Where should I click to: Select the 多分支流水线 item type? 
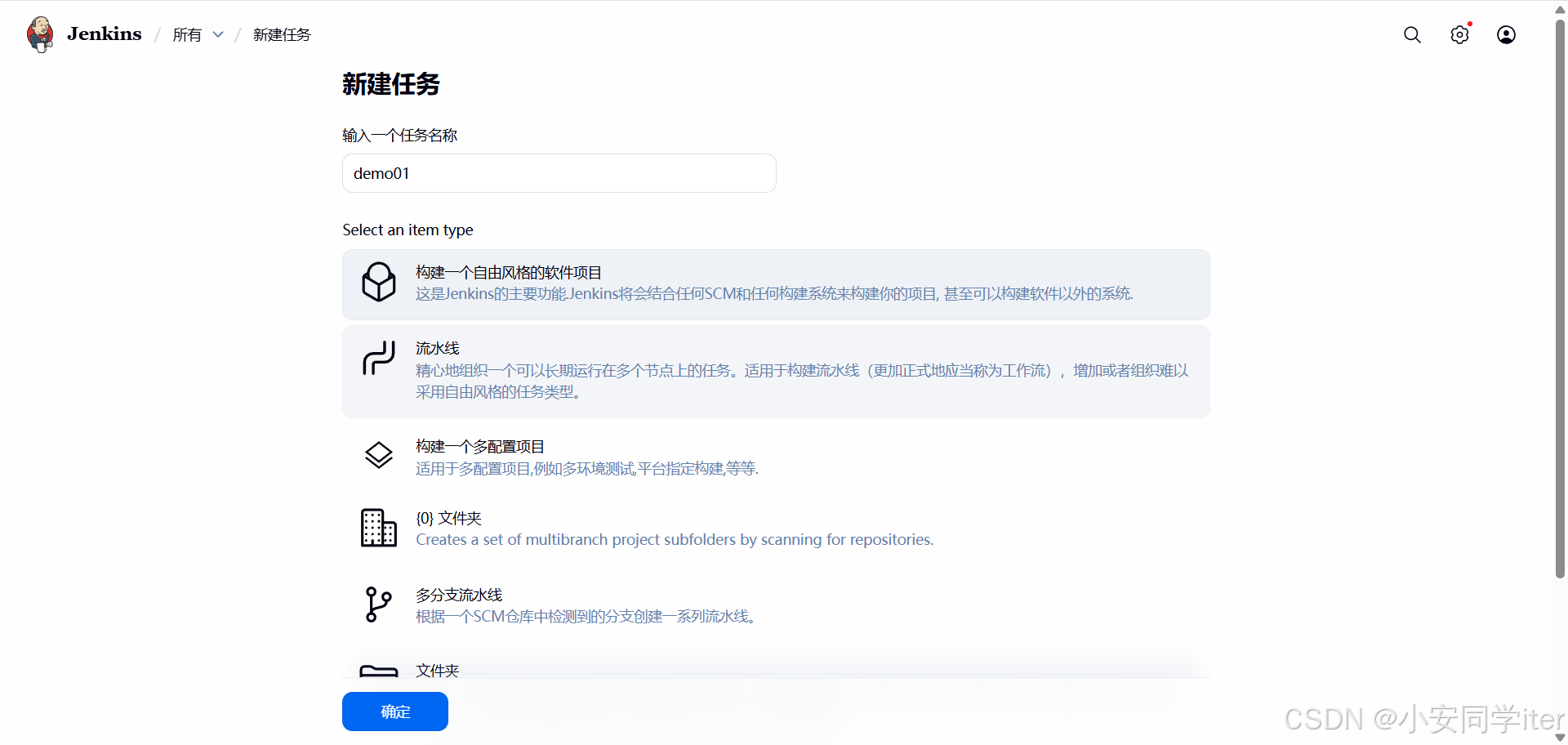pyautogui.click(x=459, y=595)
